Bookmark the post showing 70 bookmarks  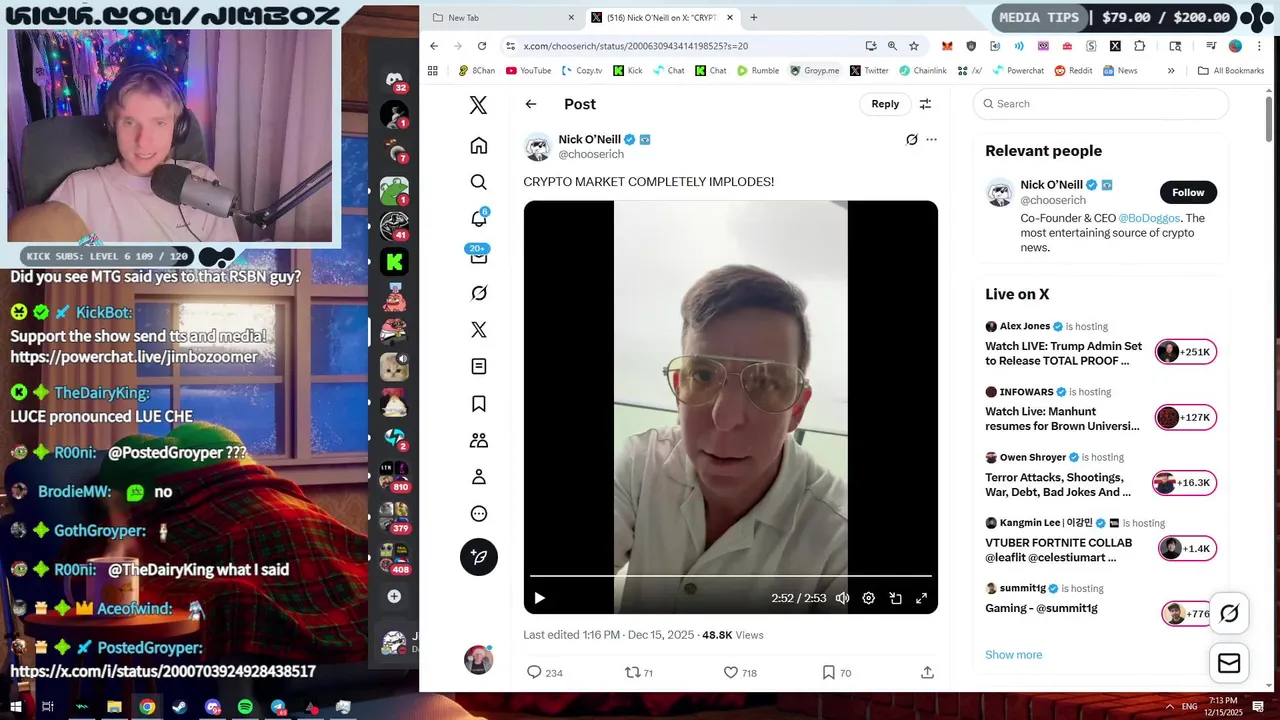point(836,673)
